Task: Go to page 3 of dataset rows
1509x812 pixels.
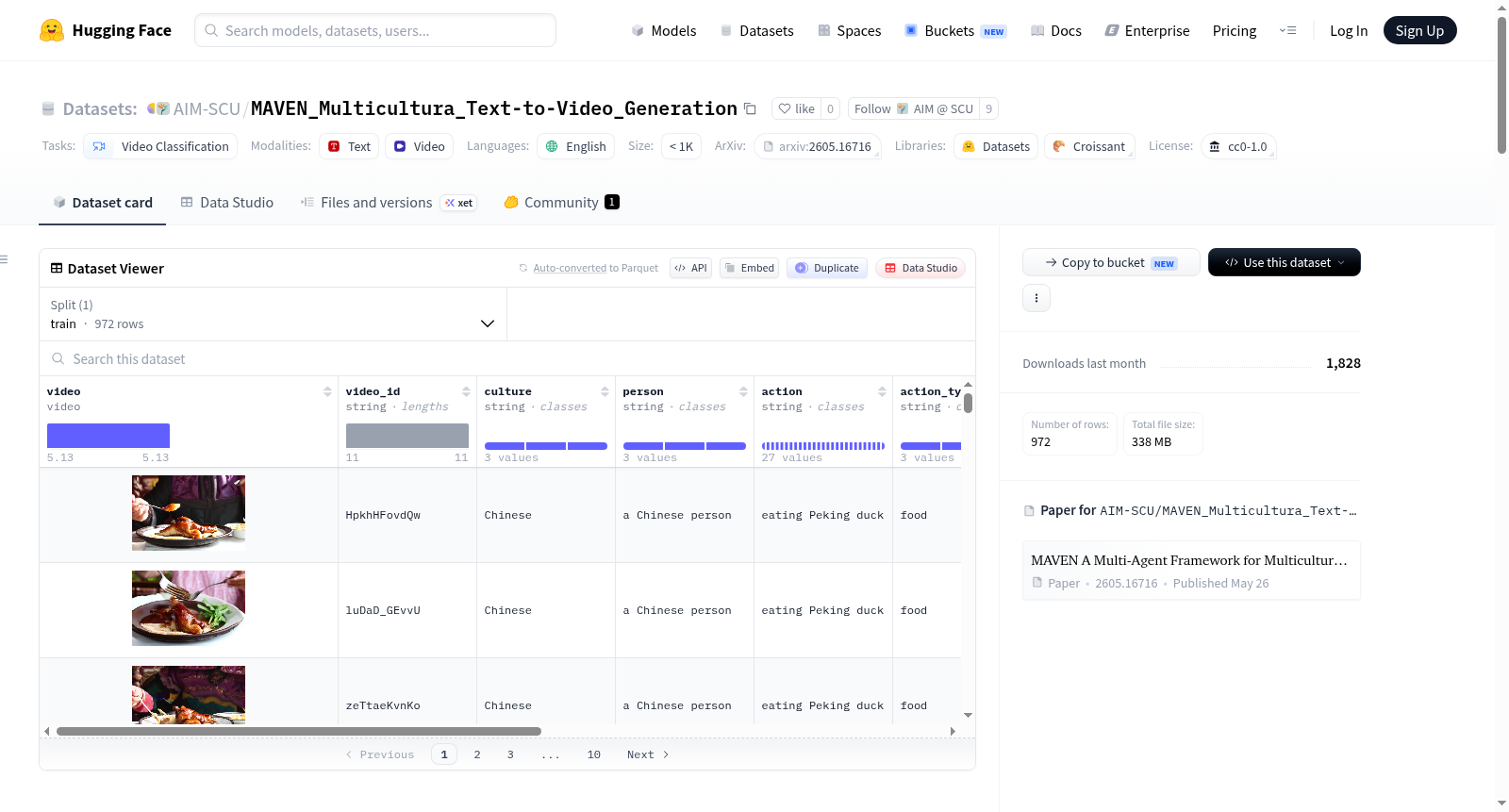Action: [510, 754]
